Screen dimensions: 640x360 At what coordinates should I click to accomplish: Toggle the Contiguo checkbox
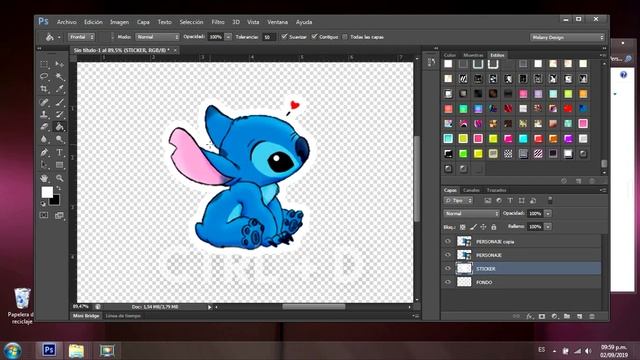(x=314, y=37)
